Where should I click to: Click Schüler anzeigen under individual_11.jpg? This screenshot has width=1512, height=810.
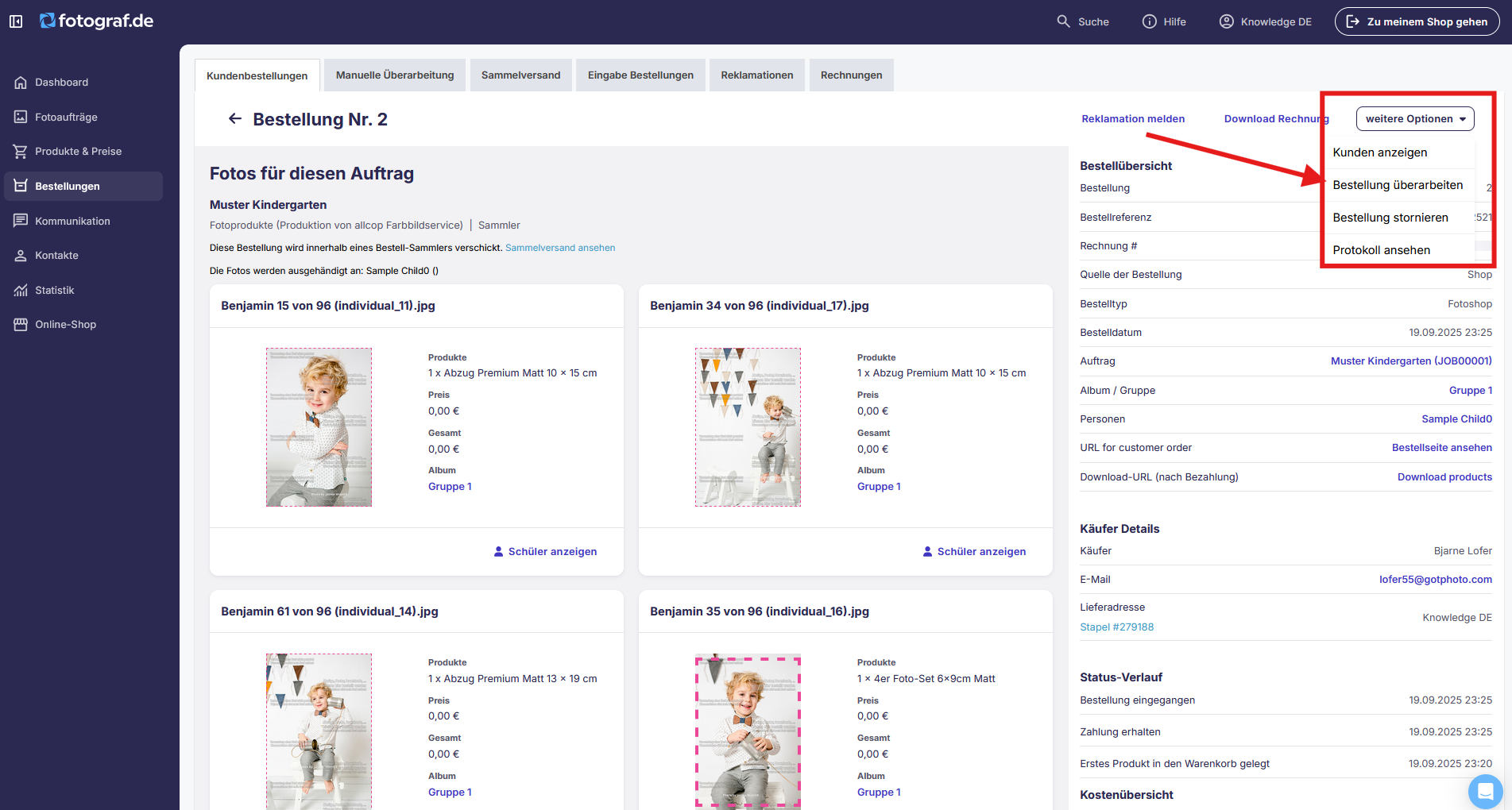(x=545, y=552)
